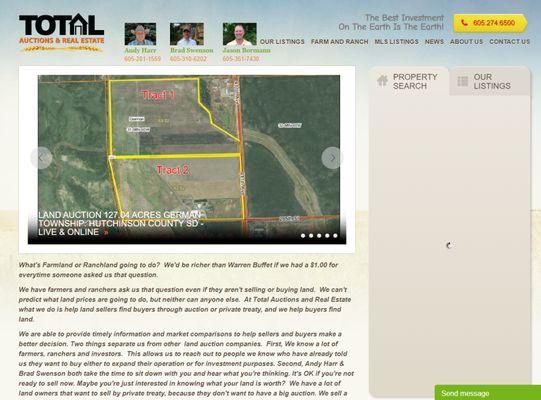Screen dimensions: 541x400
Task: Call Andy Harr's number 605-201-1559
Action: 142,59
